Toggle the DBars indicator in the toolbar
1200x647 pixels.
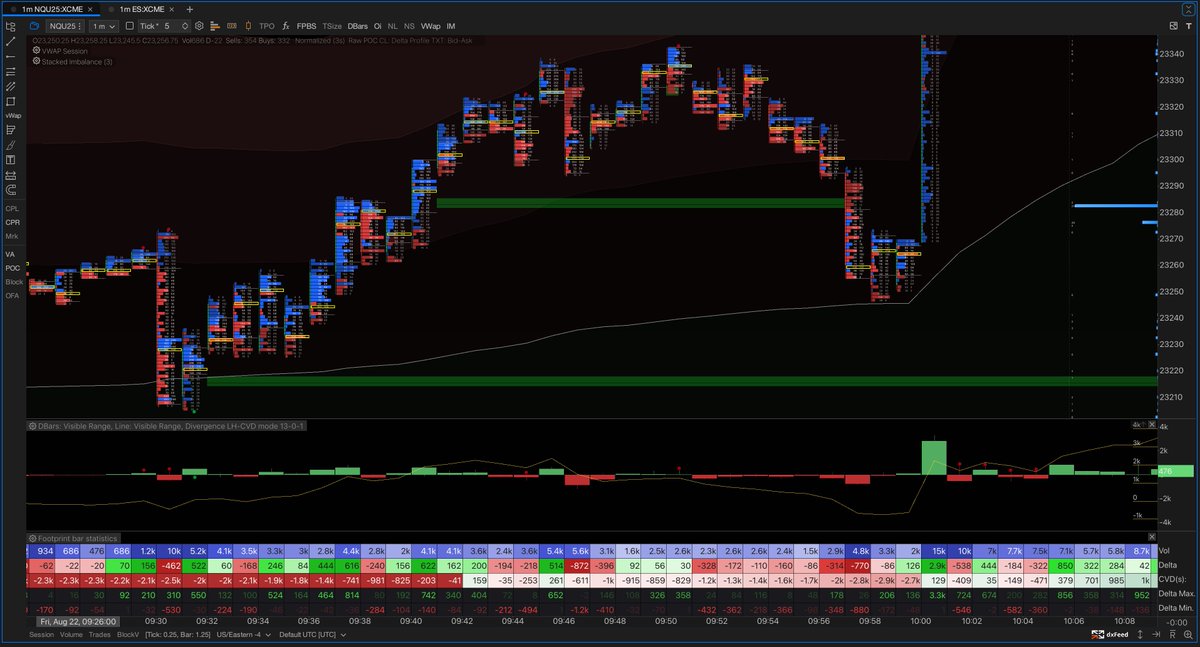357,26
